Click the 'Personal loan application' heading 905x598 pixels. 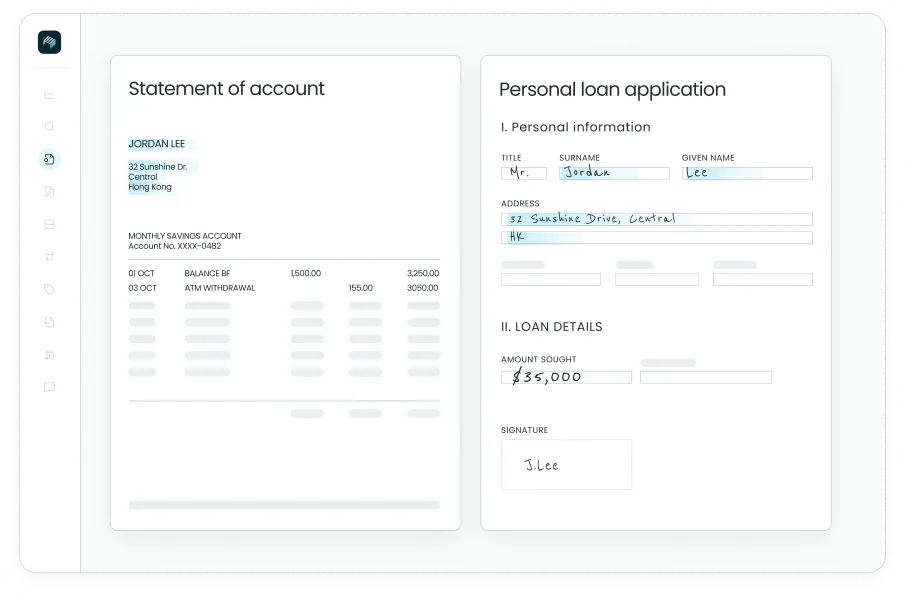[612, 89]
